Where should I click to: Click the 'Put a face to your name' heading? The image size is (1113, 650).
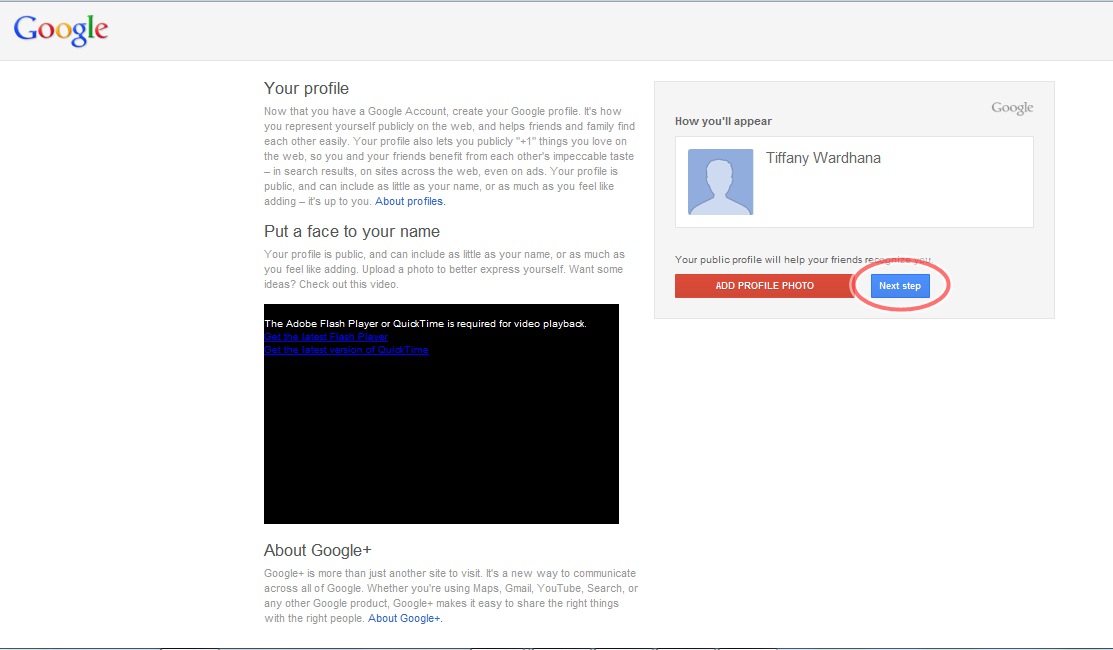click(x=352, y=232)
